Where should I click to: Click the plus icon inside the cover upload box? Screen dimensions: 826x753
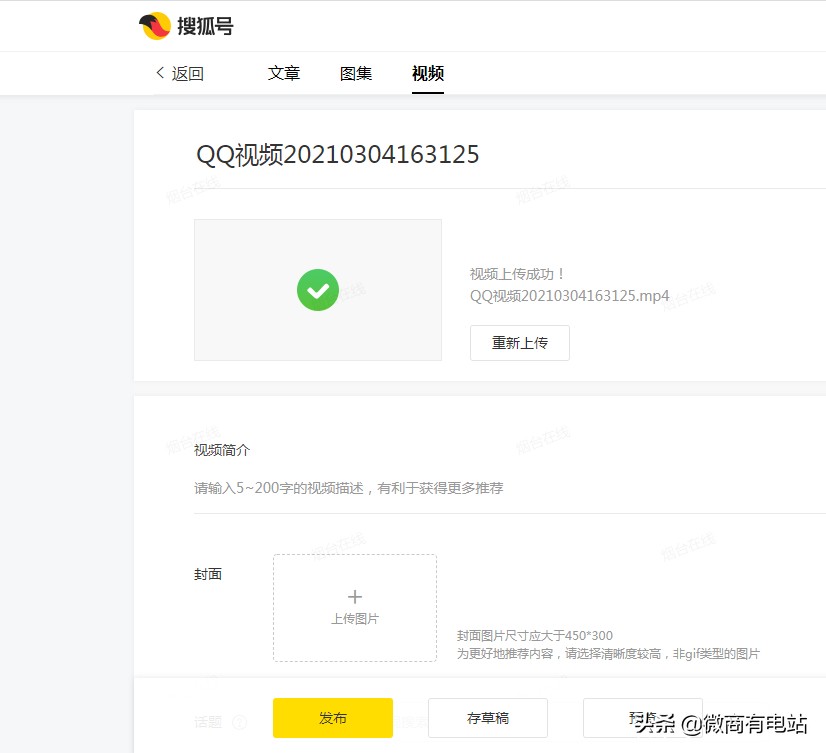click(354, 595)
